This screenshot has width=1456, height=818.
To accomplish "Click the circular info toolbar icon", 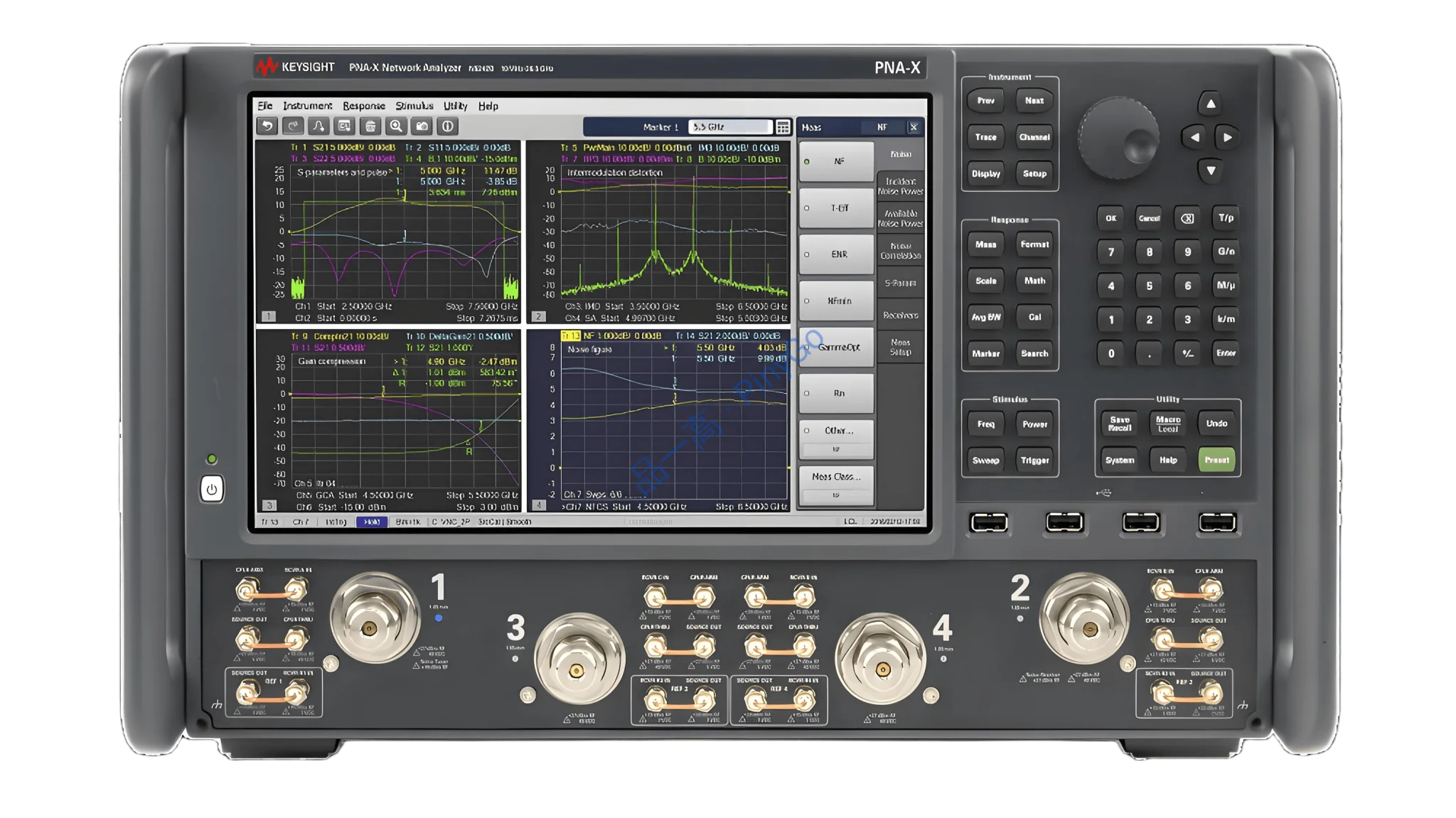I will point(448,127).
